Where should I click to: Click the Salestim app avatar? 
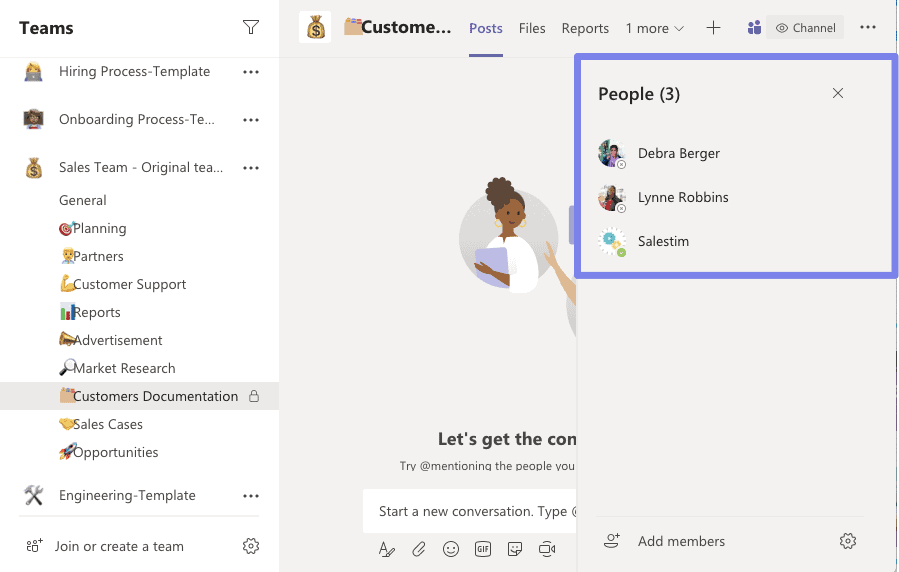click(611, 242)
